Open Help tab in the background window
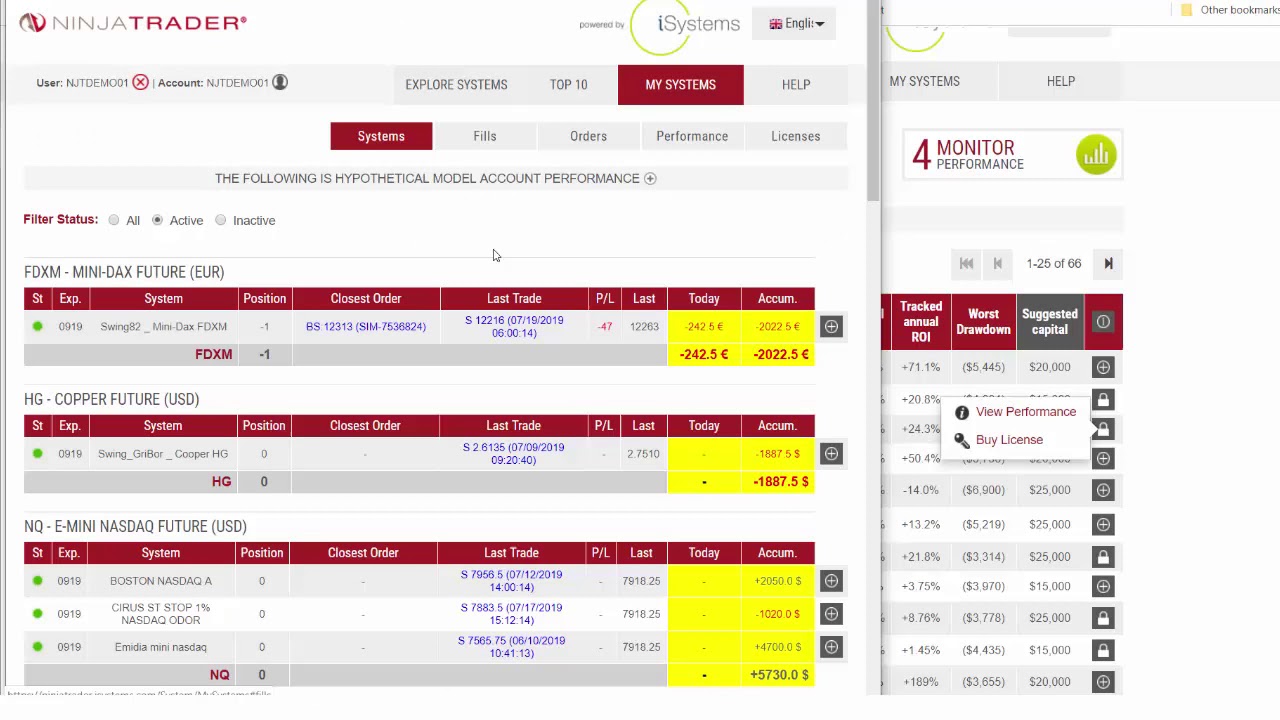Screen dimensions: 1280x720 [1061, 81]
